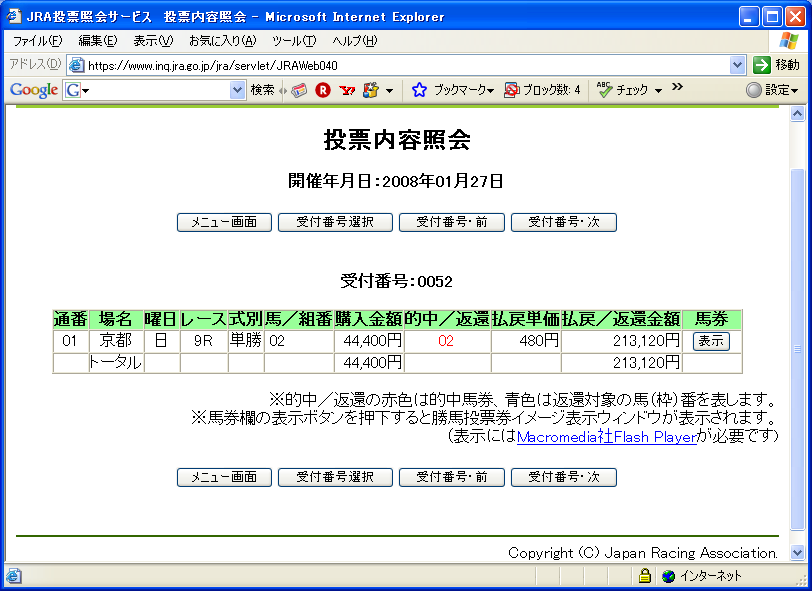The height and width of the screenshot is (591, 812).
Task: Click the Google logo in toolbar
Action: tap(34, 90)
